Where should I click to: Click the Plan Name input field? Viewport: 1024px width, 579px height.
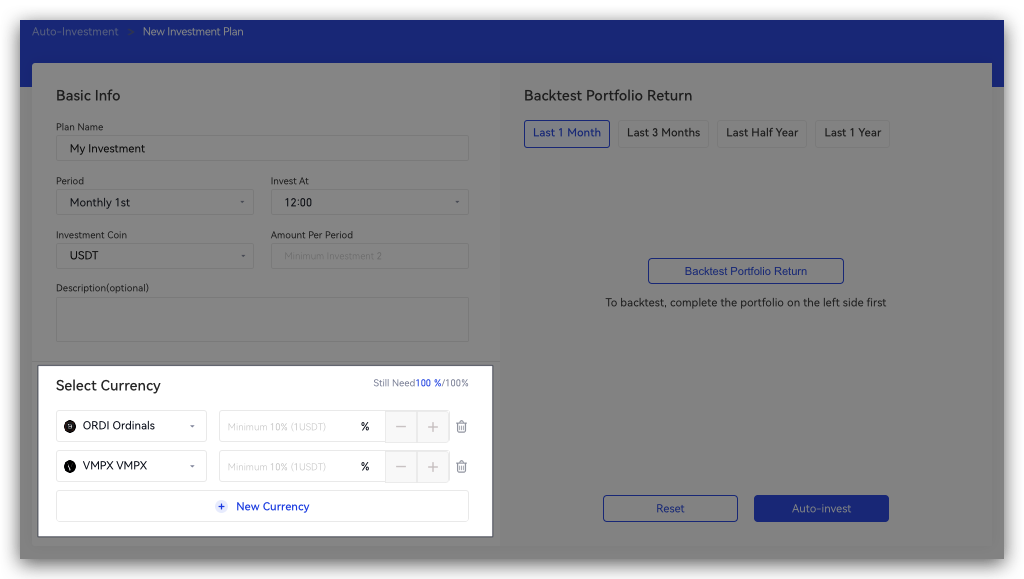coord(262,148)
